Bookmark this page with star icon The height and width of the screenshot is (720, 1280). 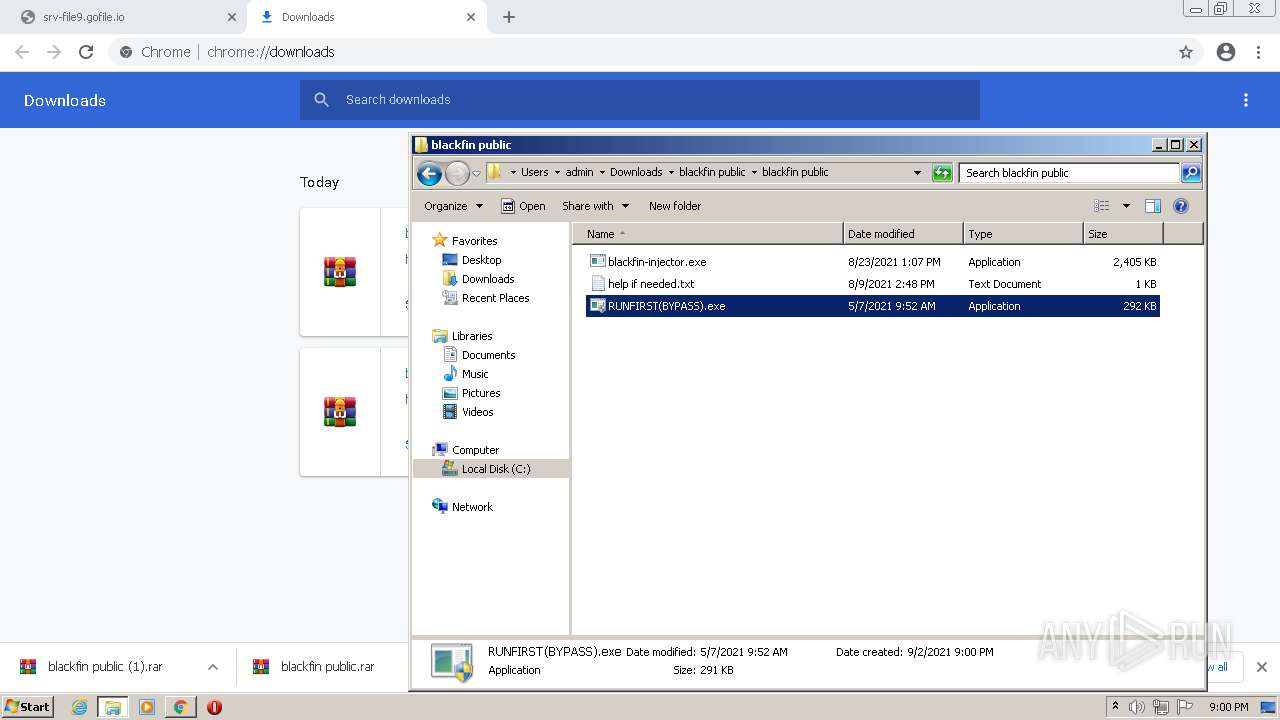pyautogui.click(x=1186, y=52)
